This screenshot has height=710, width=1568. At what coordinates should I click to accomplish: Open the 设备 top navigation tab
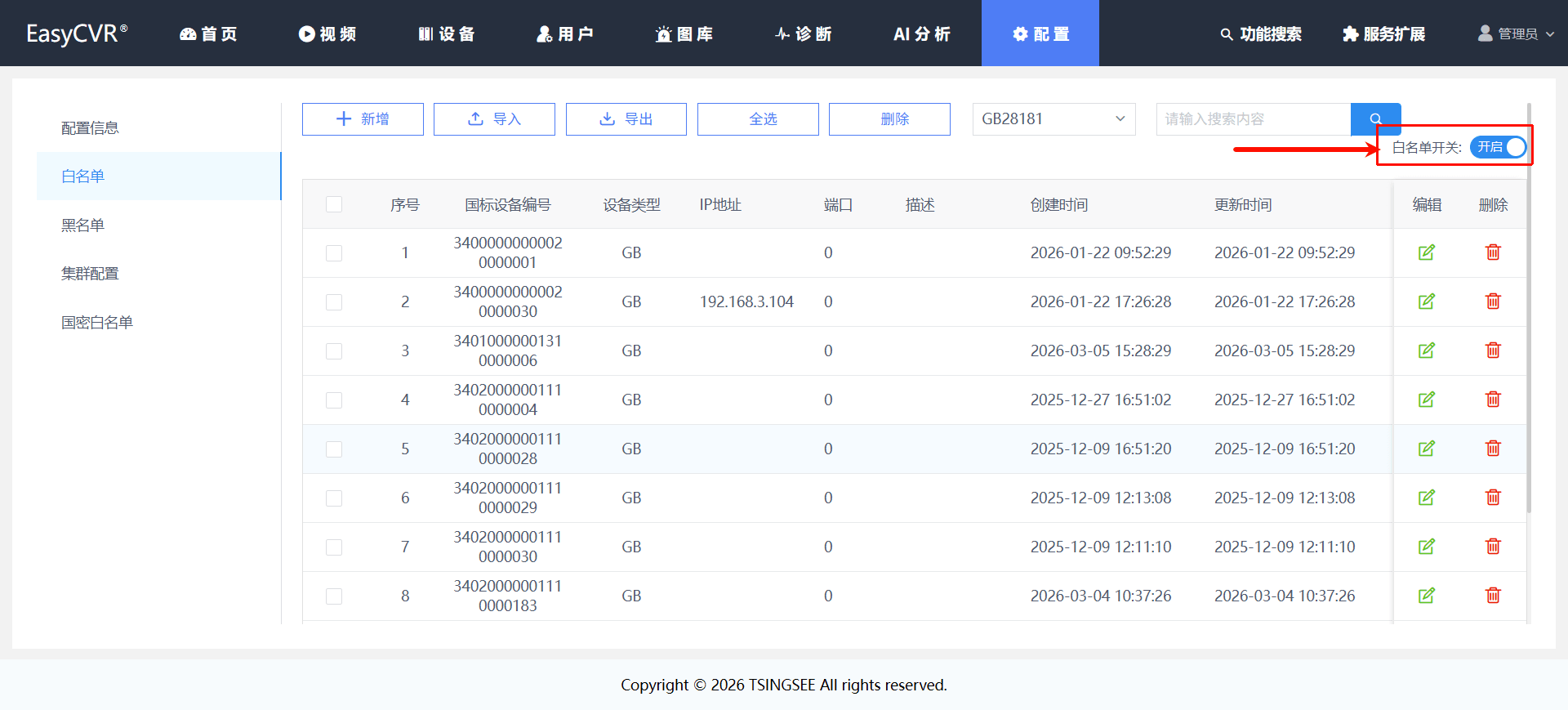click(x=446, y=34)
